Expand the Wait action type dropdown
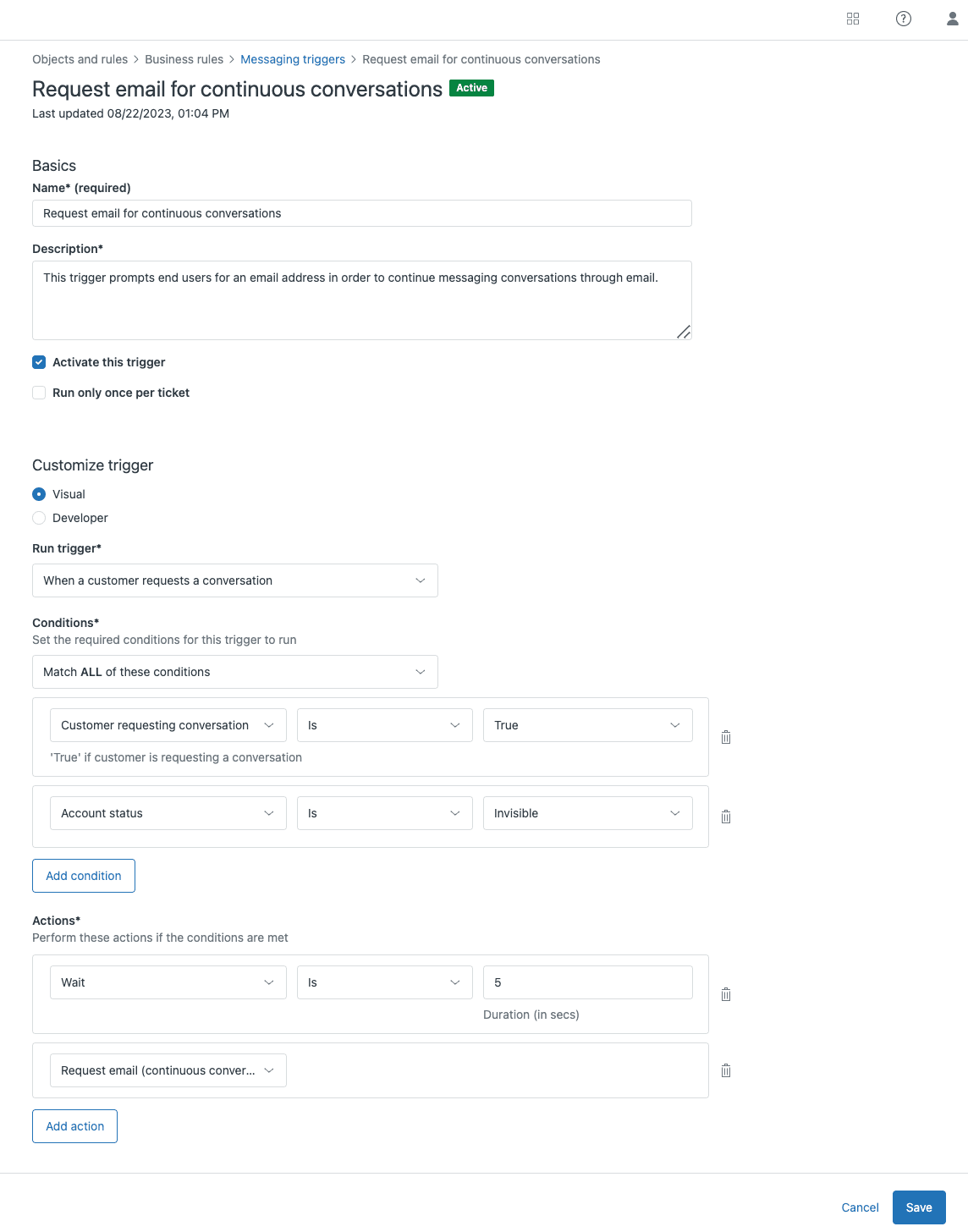This screenshot has width=968, height=1232. (167, 982)
